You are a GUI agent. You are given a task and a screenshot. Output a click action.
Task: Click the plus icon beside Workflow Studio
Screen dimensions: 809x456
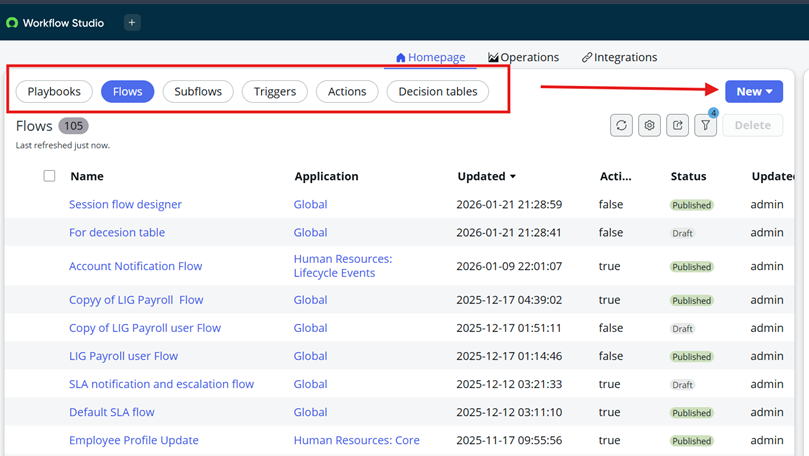point(132,22)
